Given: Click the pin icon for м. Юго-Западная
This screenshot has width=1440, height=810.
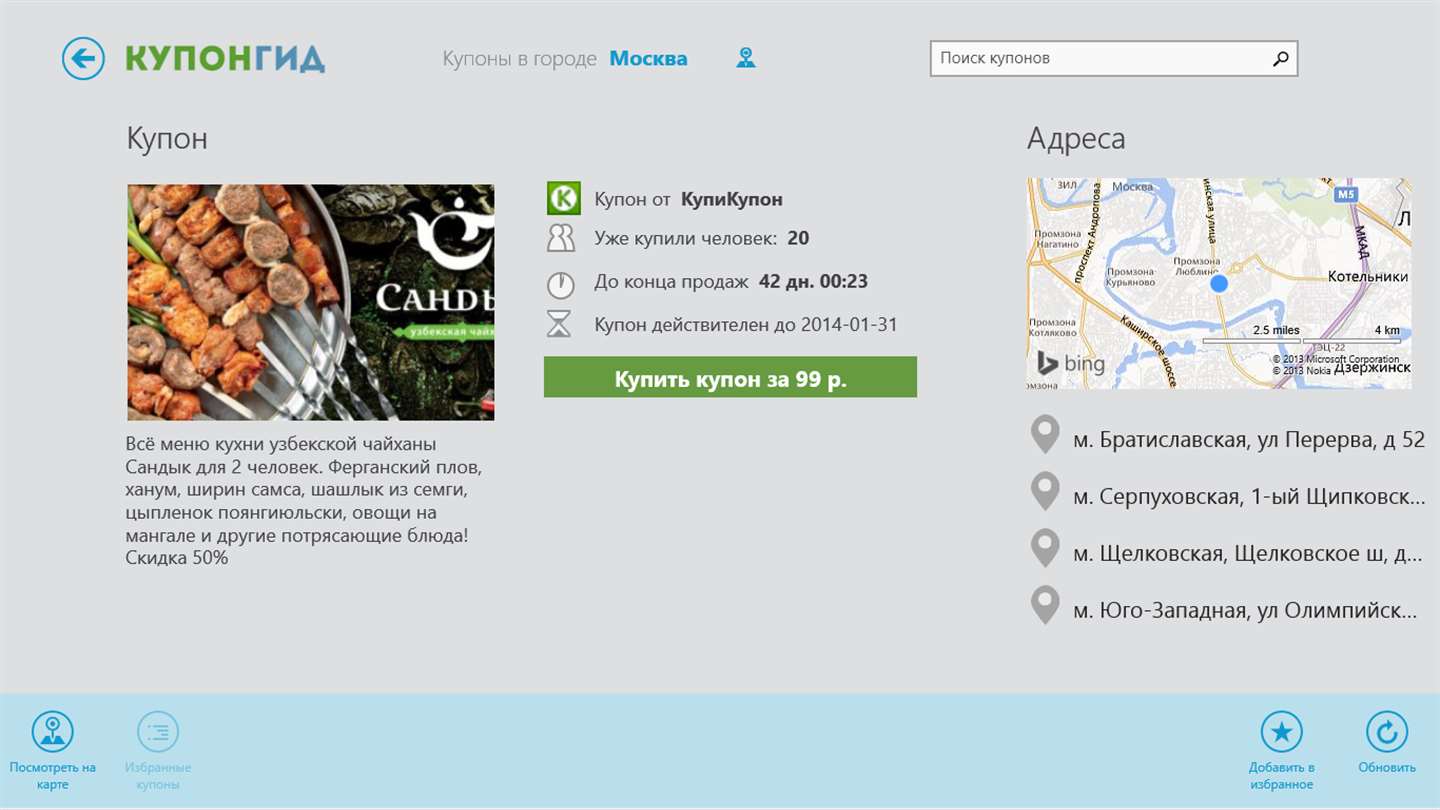Looking at the screenshot, I should click(1045, 606).
